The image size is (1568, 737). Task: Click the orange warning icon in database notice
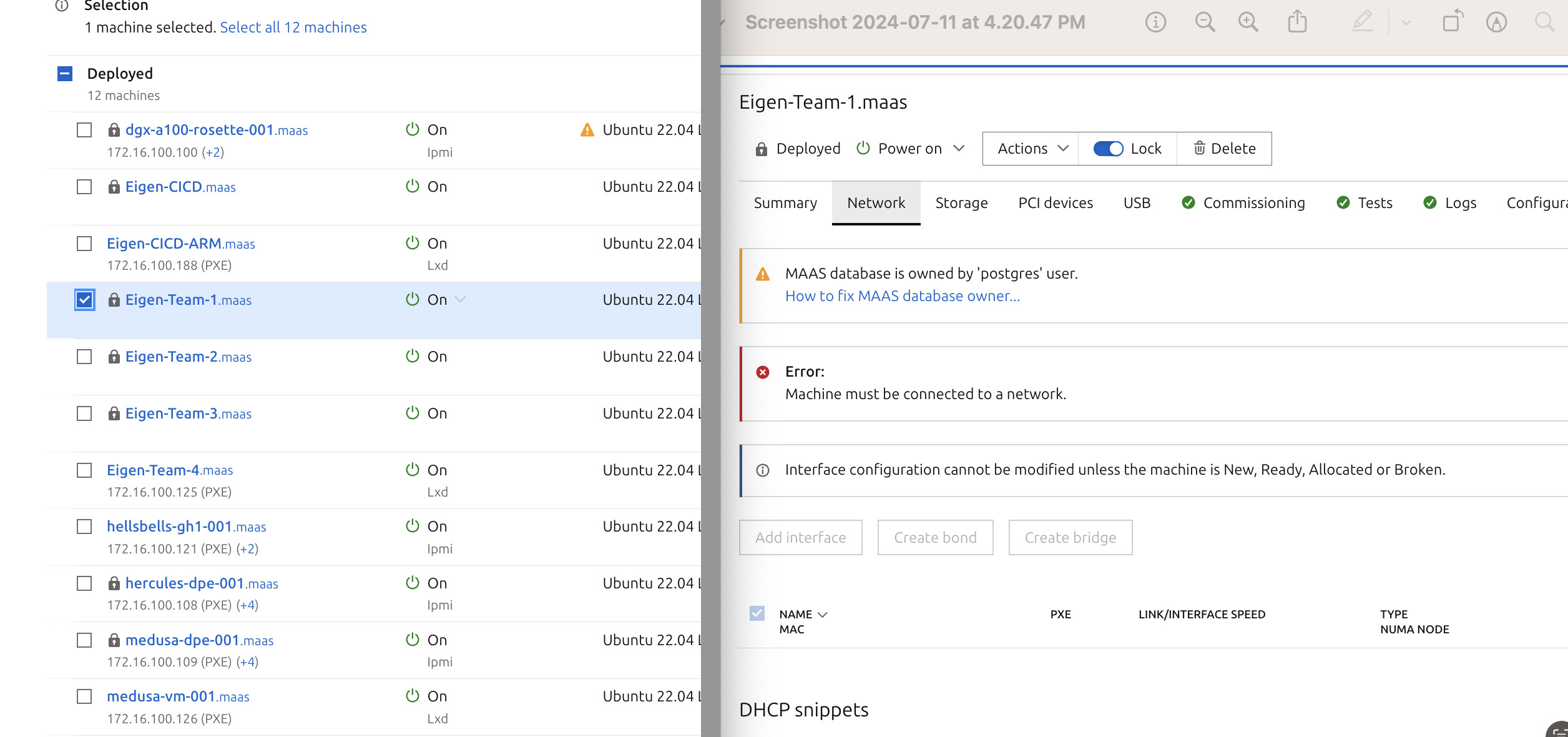(763, 274)
